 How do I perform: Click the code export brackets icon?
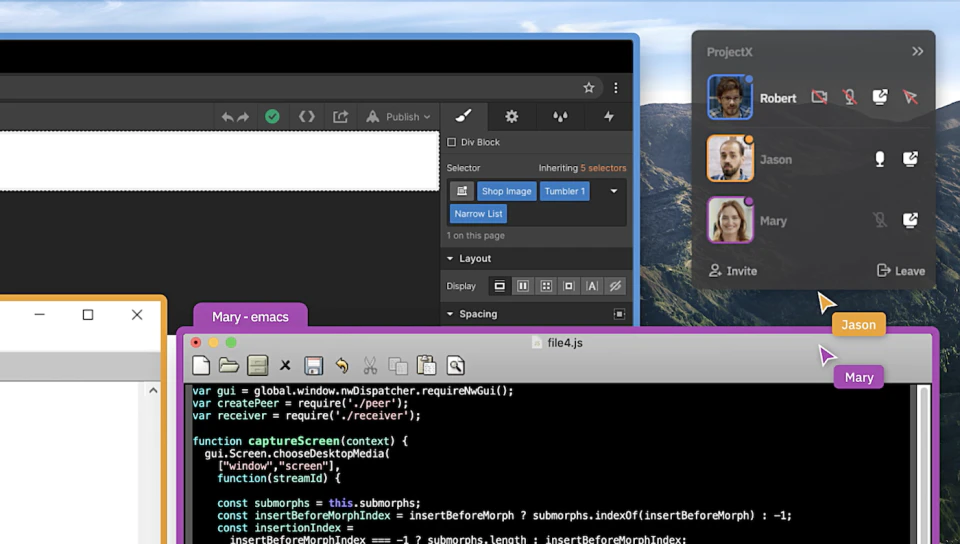click(x=307, y=116)
